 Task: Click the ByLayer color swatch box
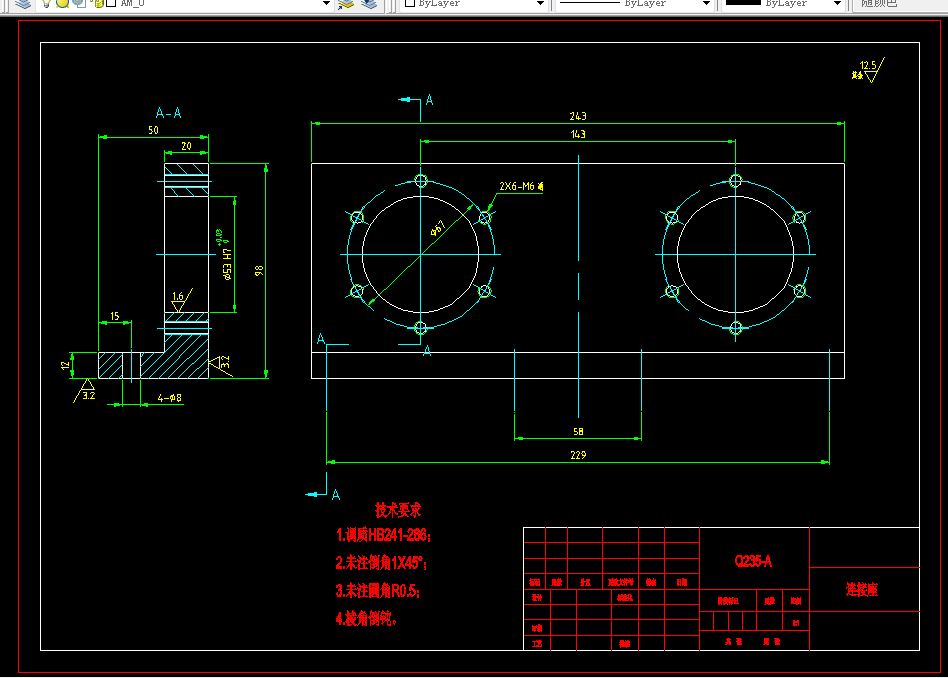point(409,2)
